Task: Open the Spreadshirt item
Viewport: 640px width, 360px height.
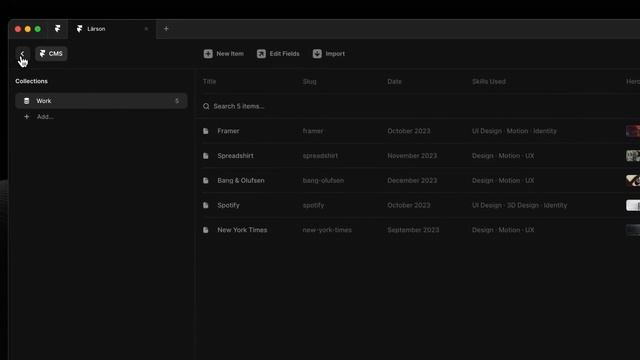Action: pos(235,156)
